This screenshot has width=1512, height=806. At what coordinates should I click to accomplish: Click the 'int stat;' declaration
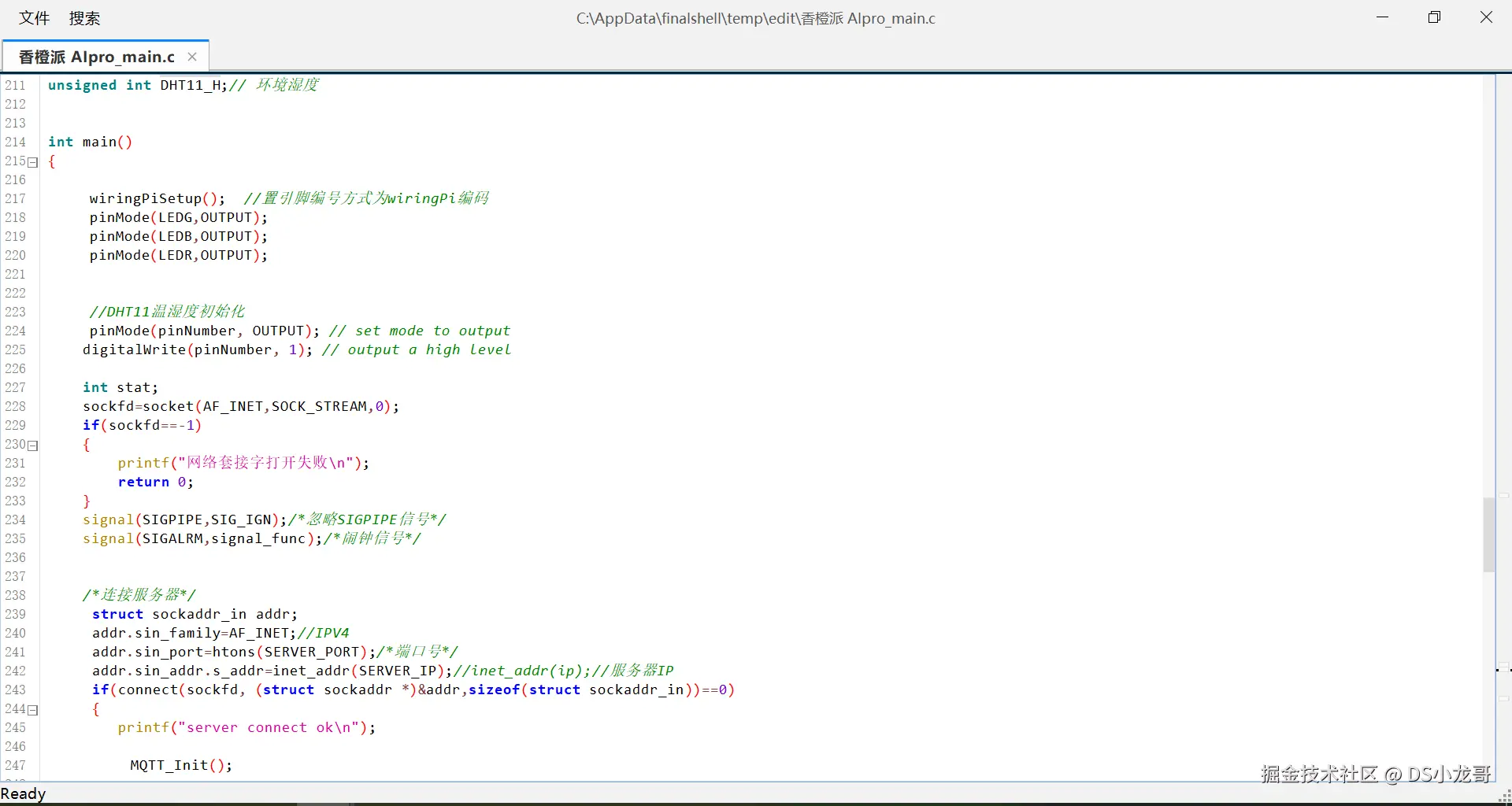[x=120, y=387]
